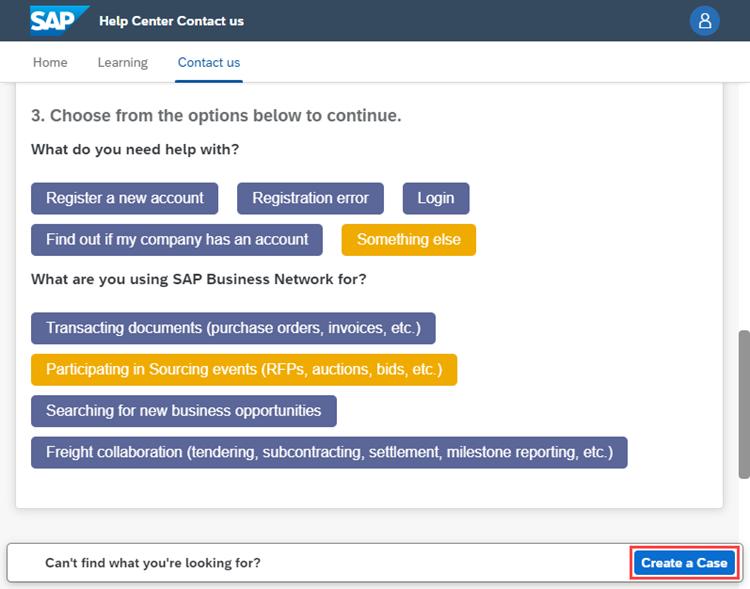Pick the Login help option
Image resolution: width=750 pixels, height=589 pixels.
[435, 198]
